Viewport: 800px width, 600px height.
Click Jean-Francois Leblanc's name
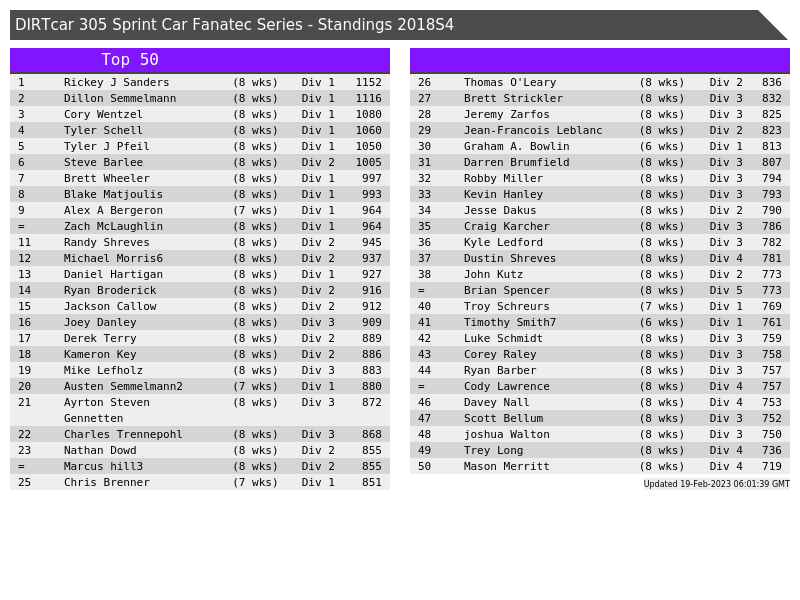(x=533, y=131)
